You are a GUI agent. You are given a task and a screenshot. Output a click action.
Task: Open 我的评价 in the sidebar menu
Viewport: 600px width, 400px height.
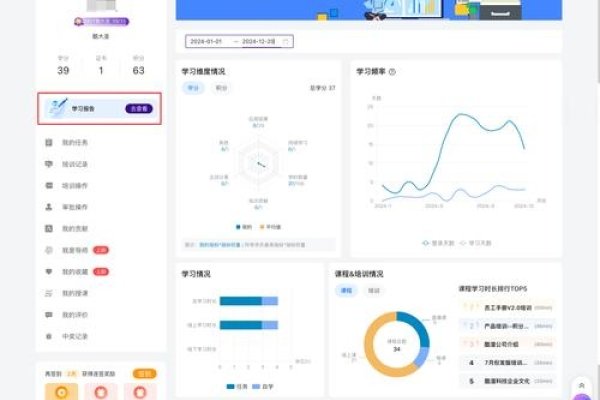click(x=75, y=315)
